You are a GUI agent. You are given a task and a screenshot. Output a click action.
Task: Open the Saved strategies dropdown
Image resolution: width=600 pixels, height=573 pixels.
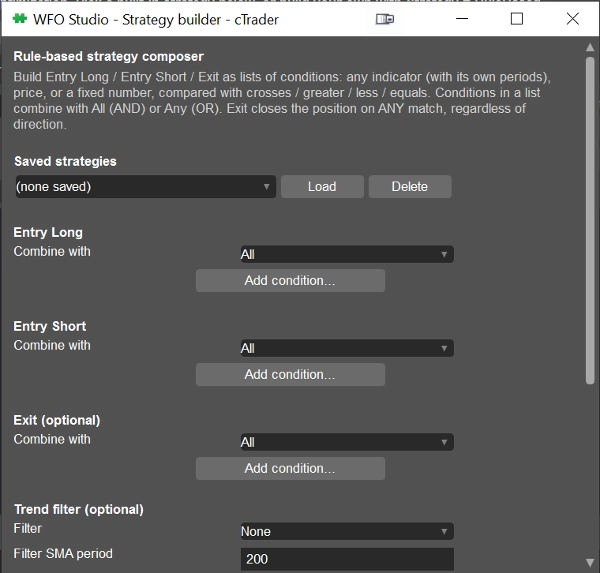145,187
